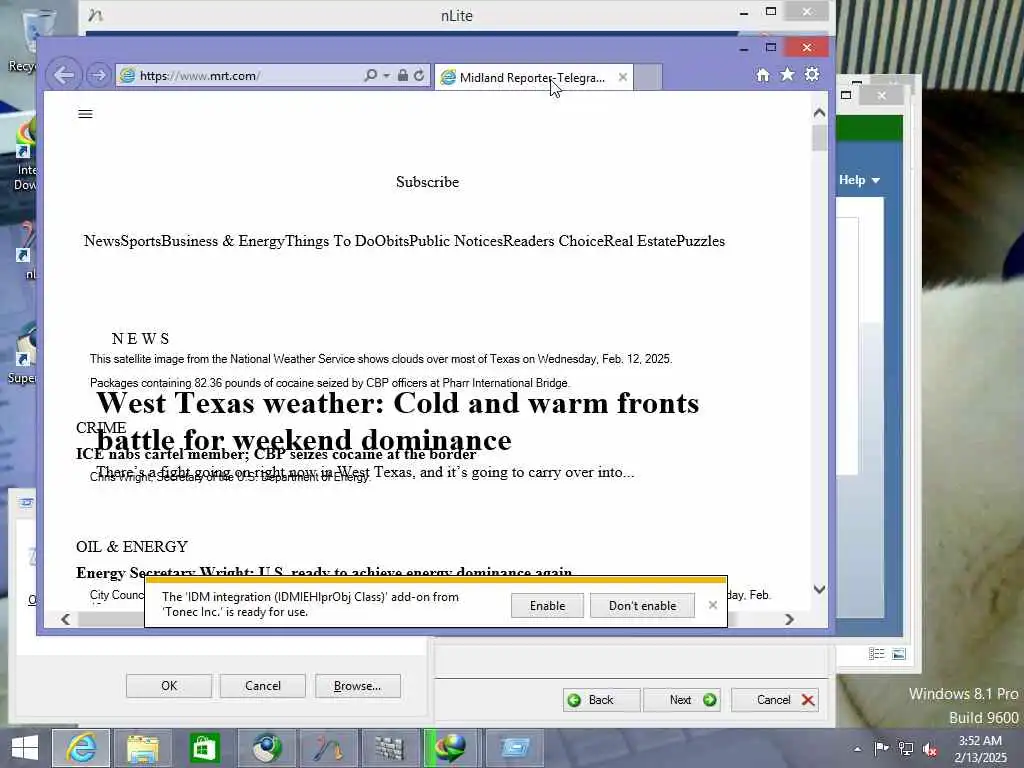The height and width of the screenshot is (768, 1024).
Task: Open the brick wall firewall taskbar icon
Action: pyautogui.click(x=389, y=748)
